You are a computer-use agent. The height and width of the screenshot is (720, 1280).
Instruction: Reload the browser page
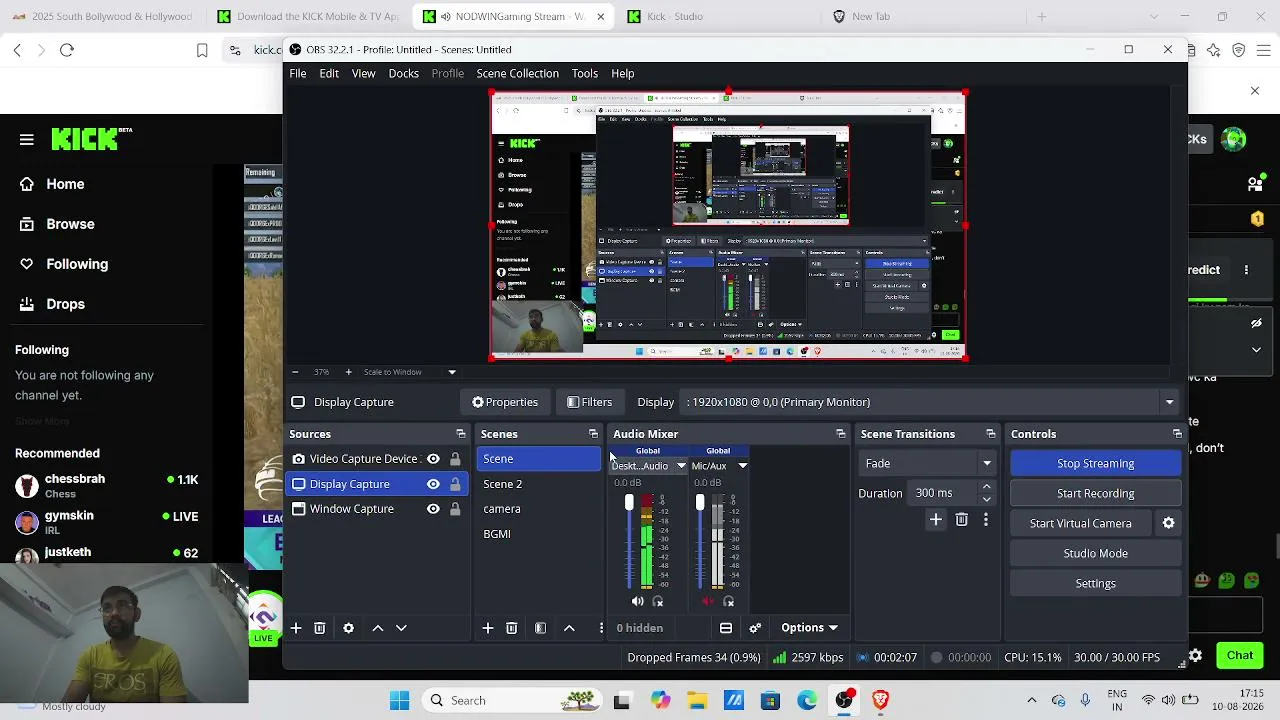click(67, 50)
